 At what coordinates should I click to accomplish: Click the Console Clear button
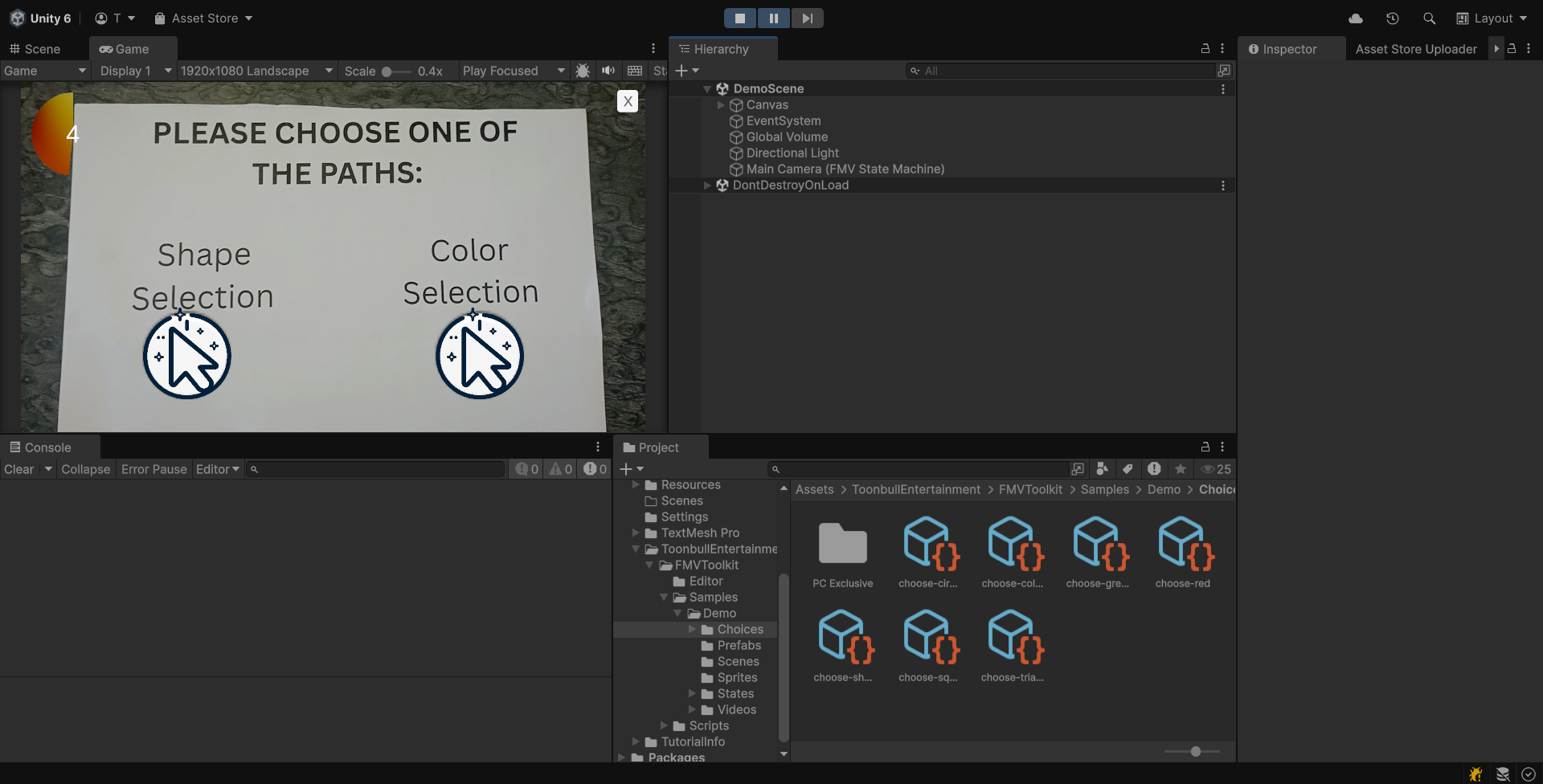click(19, 469)
